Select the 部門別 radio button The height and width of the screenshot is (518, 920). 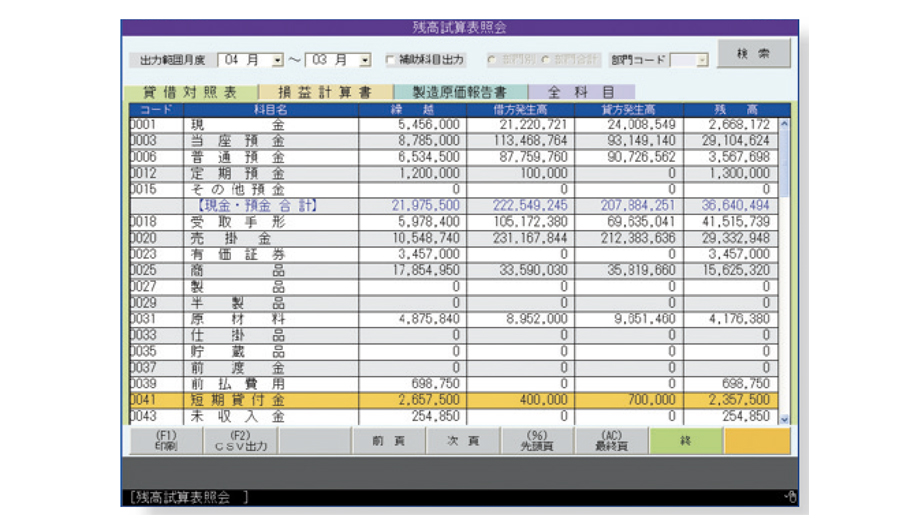[x=492, y=60]
